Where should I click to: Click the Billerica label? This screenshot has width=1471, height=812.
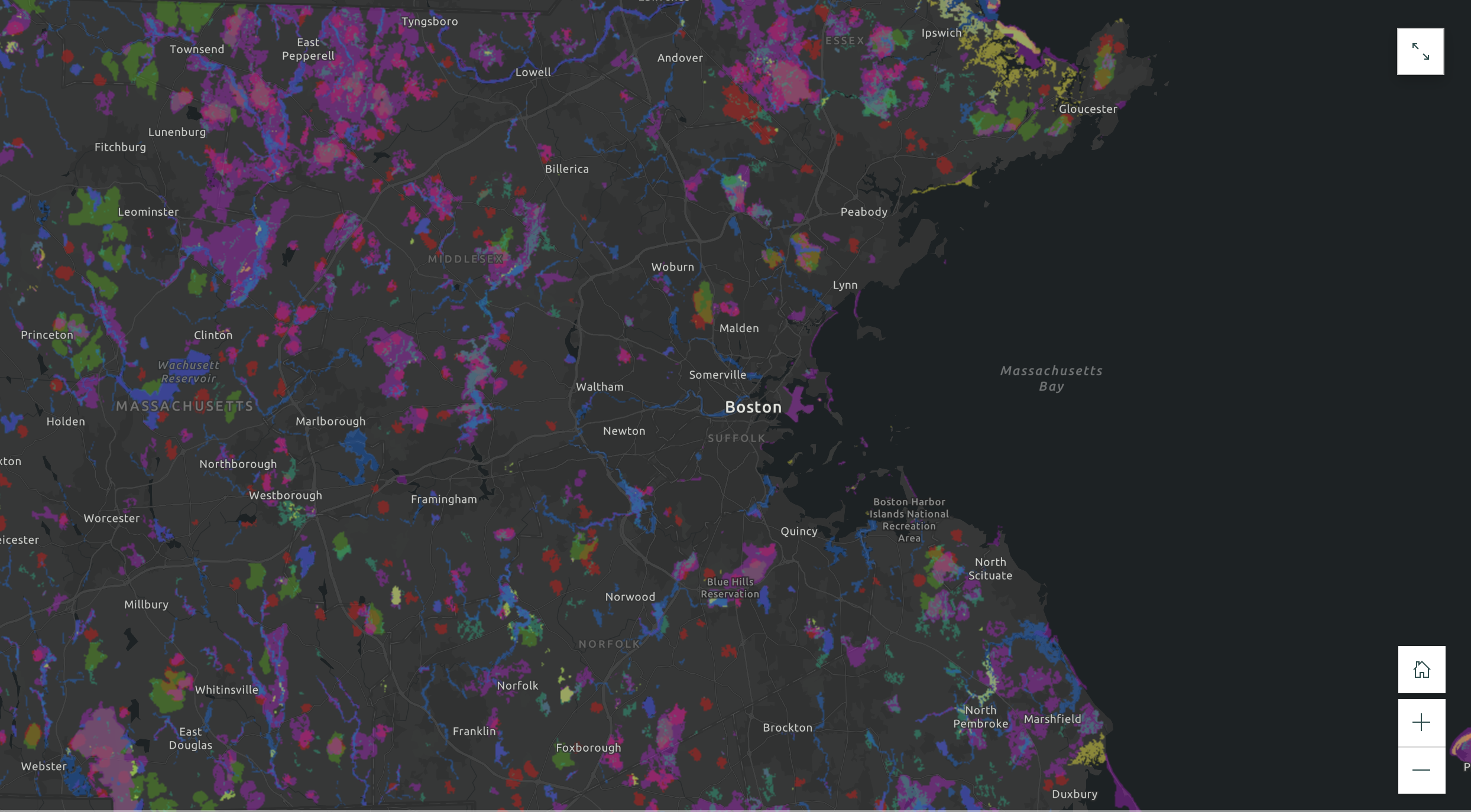(x=566, y=169)
